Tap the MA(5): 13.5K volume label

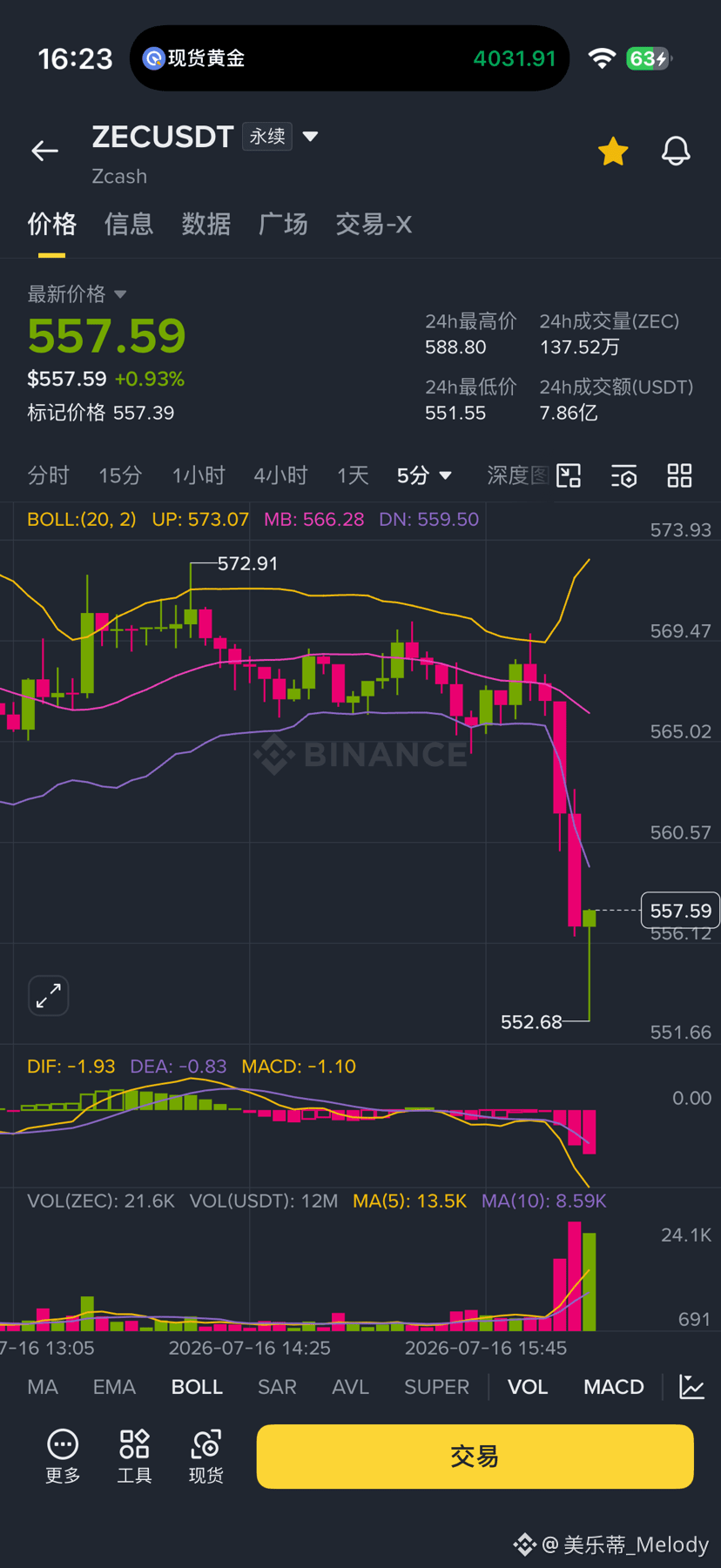coord(409,1201)
